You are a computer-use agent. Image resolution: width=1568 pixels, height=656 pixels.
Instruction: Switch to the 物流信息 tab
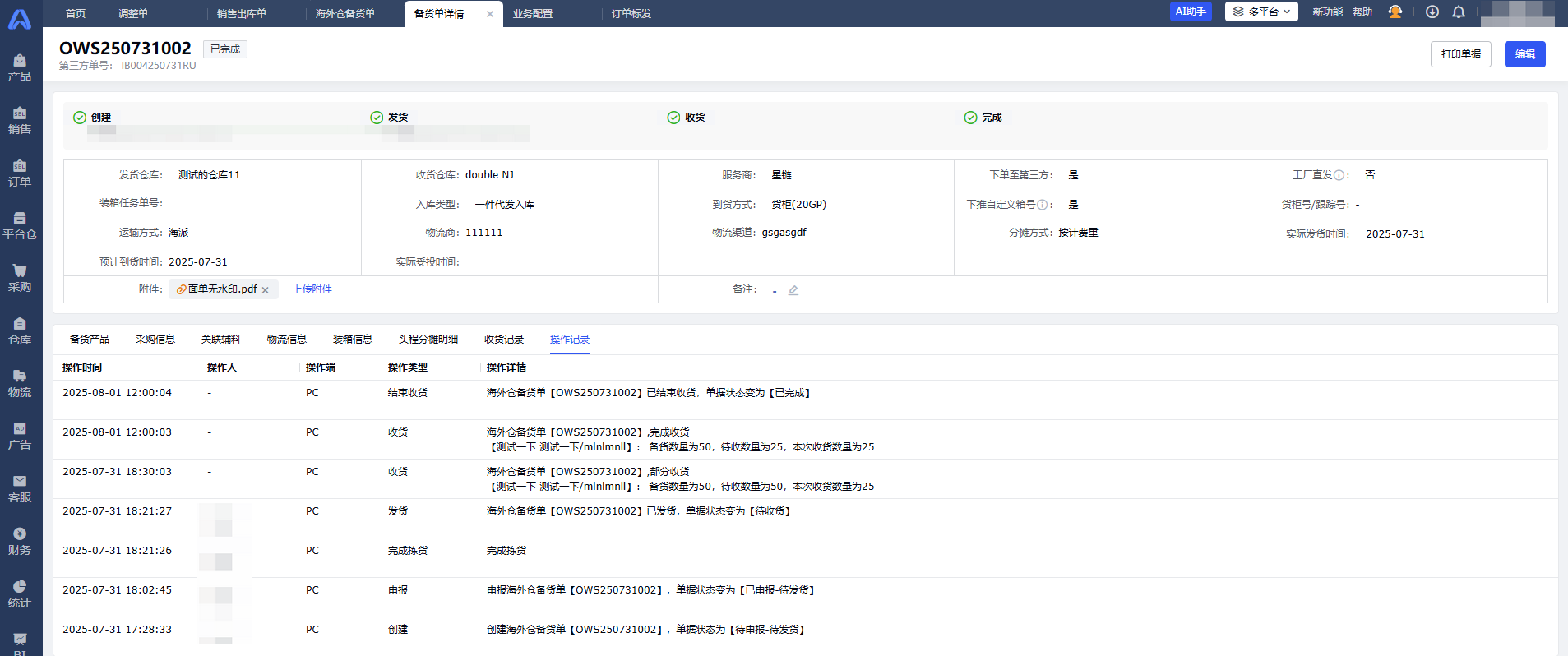pyautogui.click(x=287, y=340)
